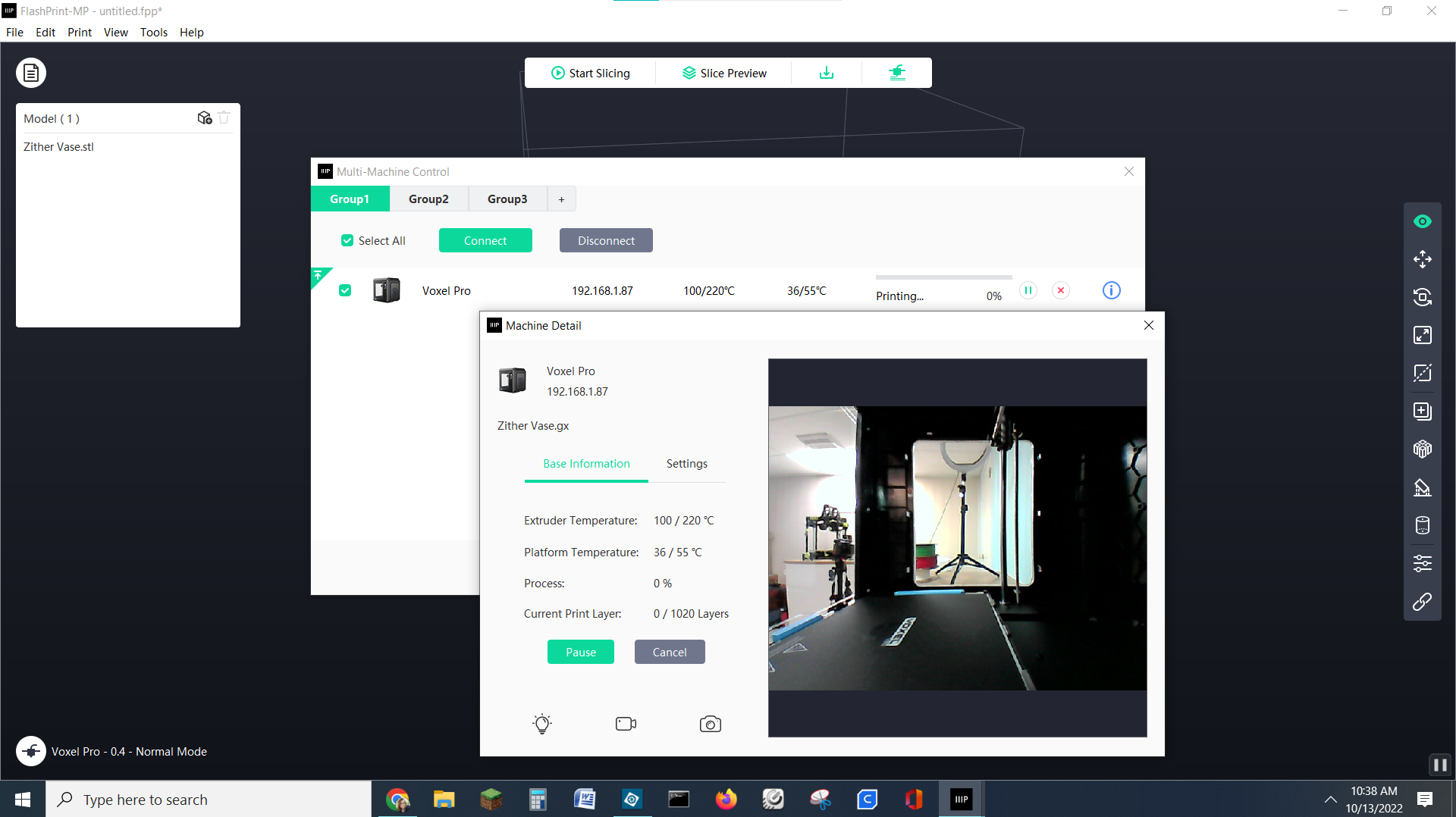The width and height of the screenshot is (1456, 817).
Task: Pause Voxel Pro print via row pause icon
Action: (x=1028, y=290)
